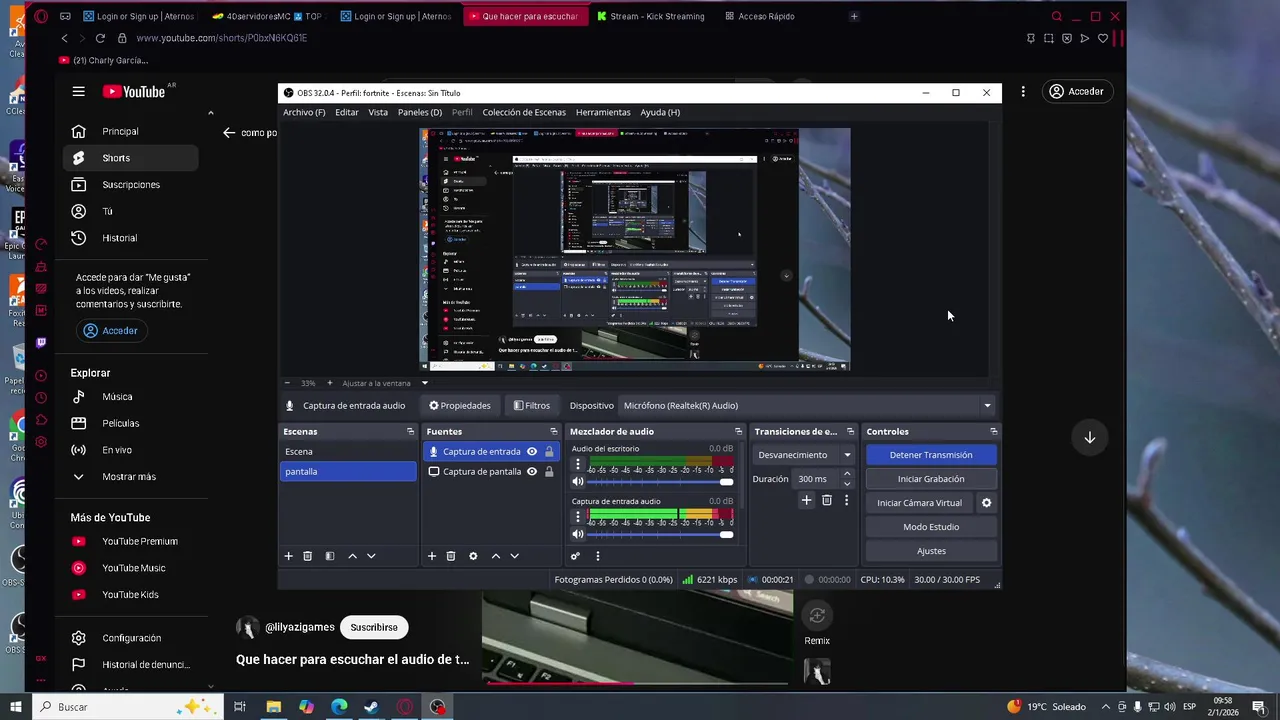This screenshot has width=1280, height=720.
Task: Reload the page in Opera GX toolbar
Action: coord(100,38)
